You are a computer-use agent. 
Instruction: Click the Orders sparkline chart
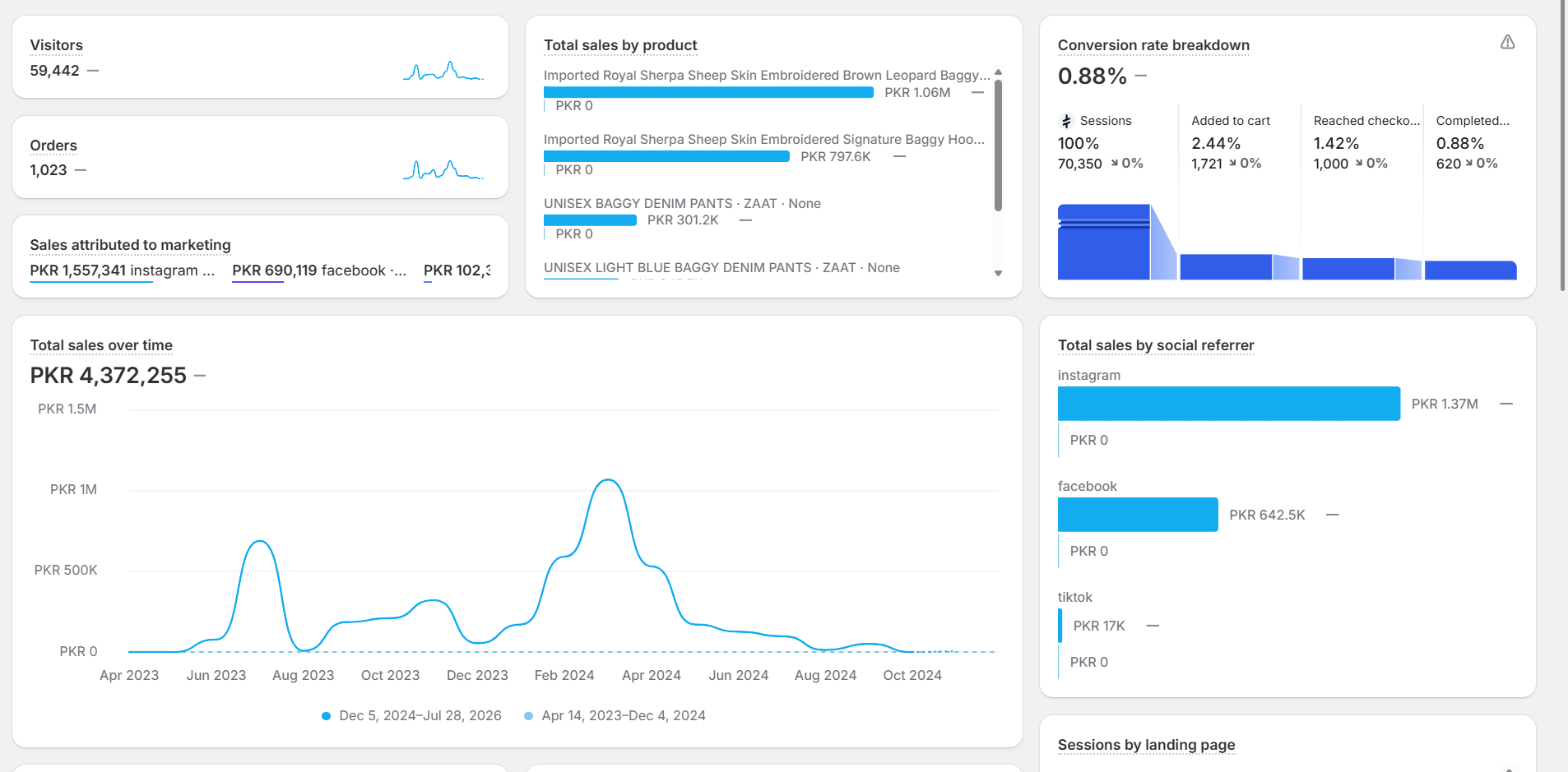pyautogui.click(x=443, y=170)
